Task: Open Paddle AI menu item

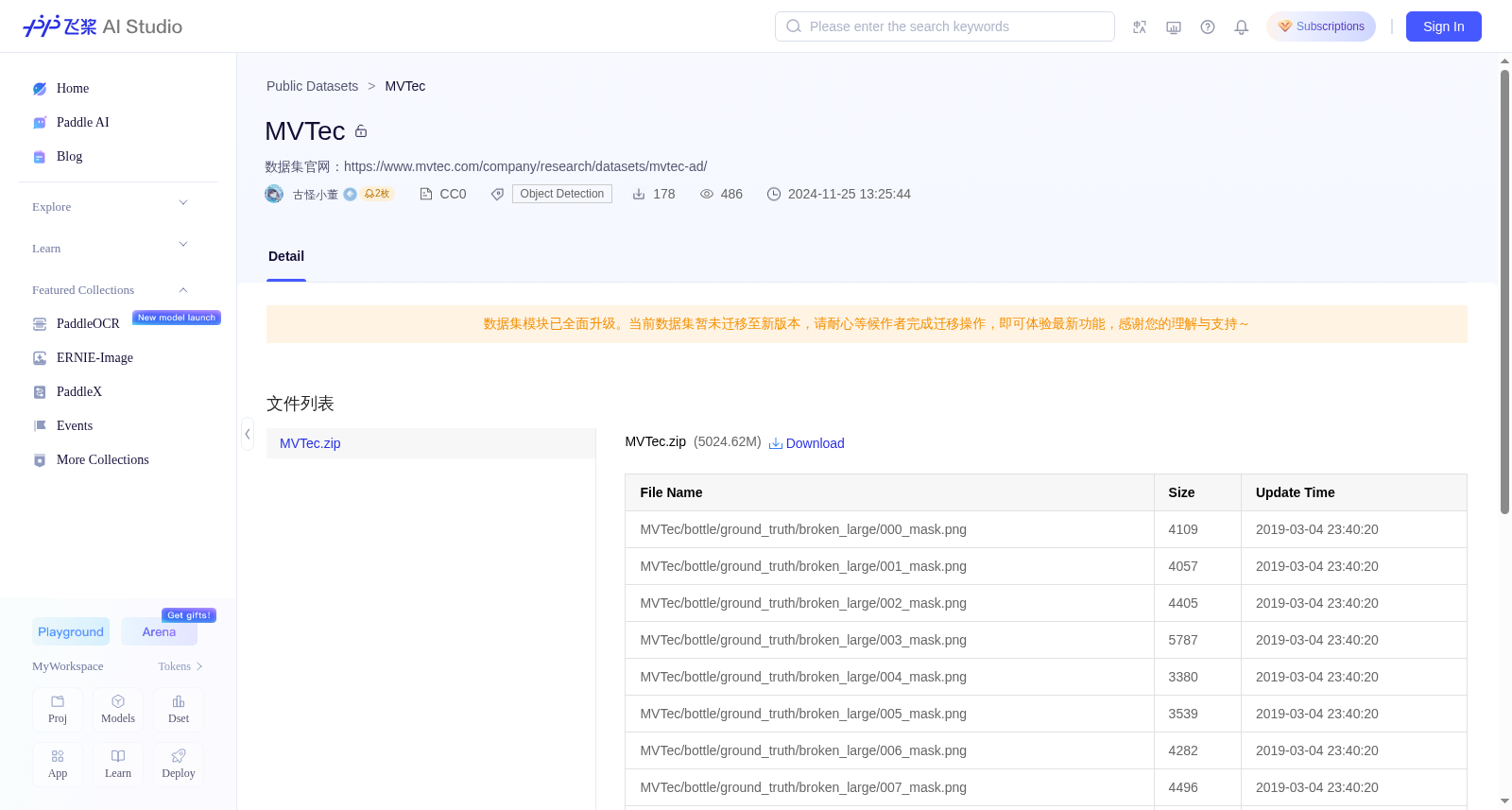Action: [83, 122]
